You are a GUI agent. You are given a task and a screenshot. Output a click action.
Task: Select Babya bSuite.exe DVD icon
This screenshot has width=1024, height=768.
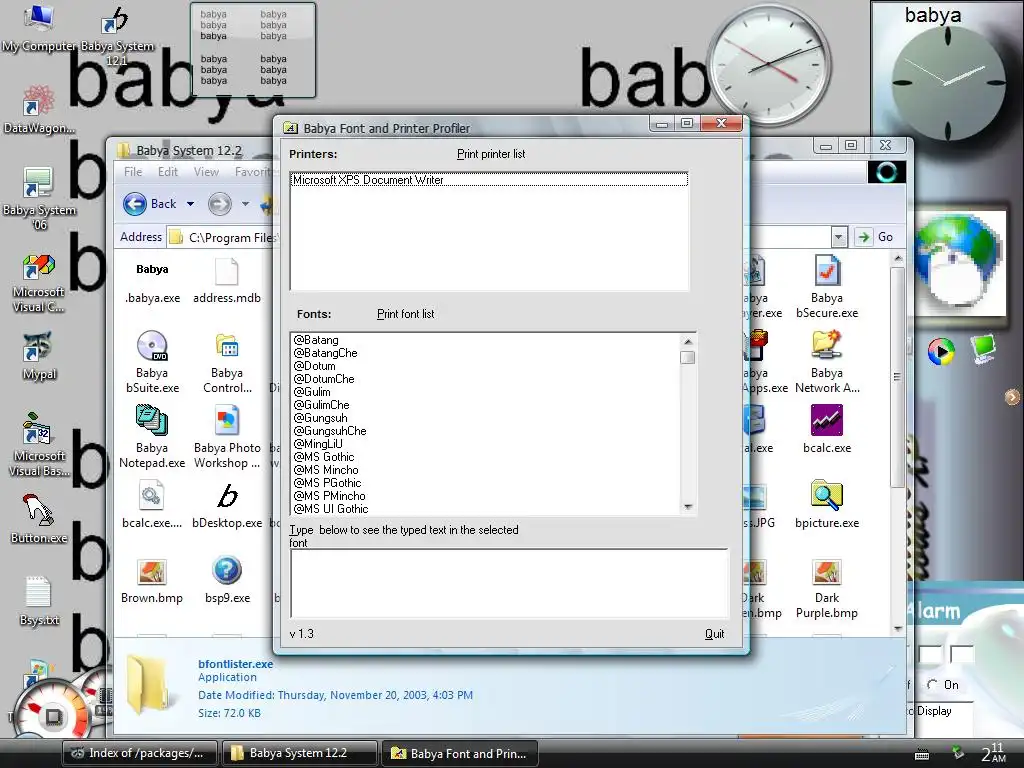pos(152,362)
